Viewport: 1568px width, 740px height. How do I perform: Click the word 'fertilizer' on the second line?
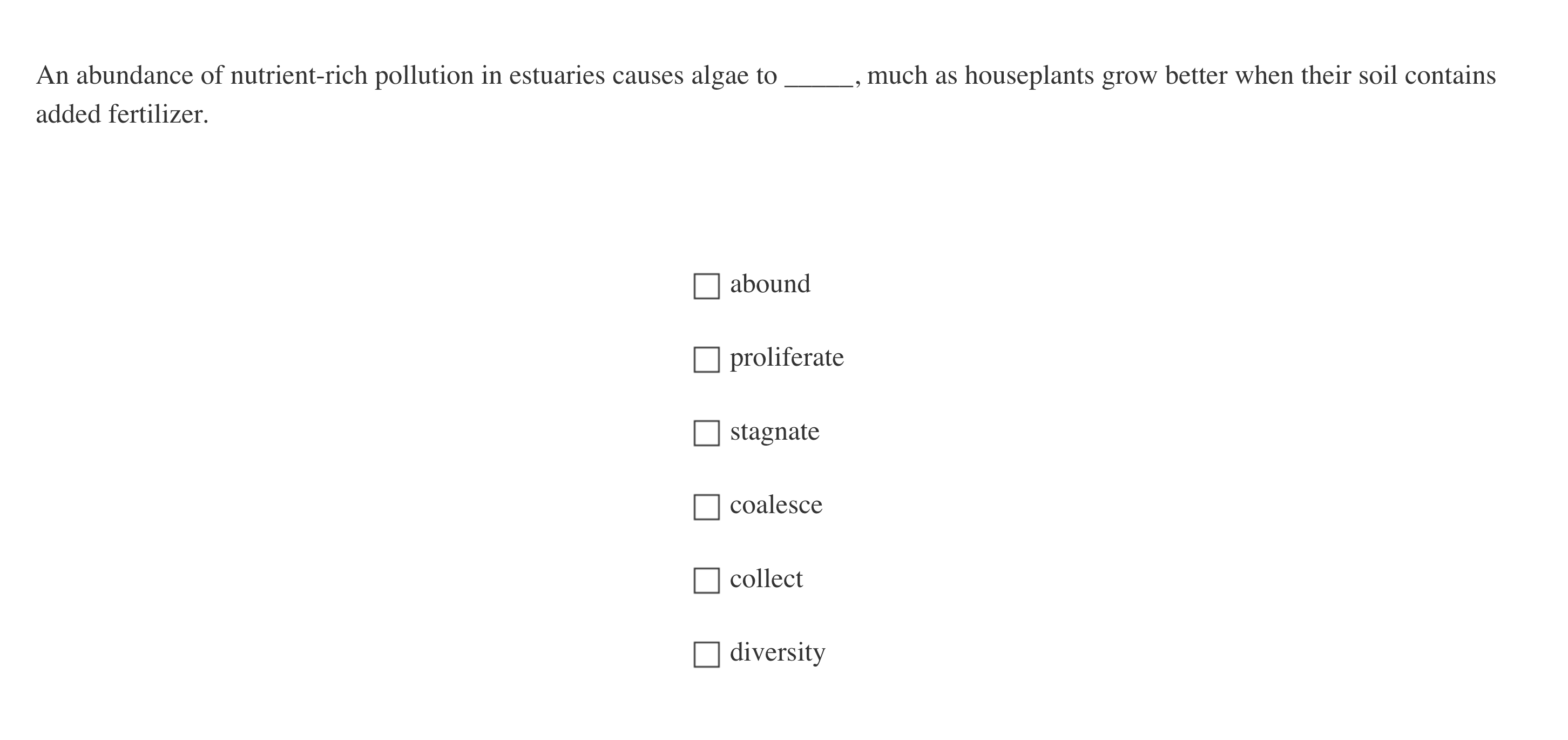(156, 115)
